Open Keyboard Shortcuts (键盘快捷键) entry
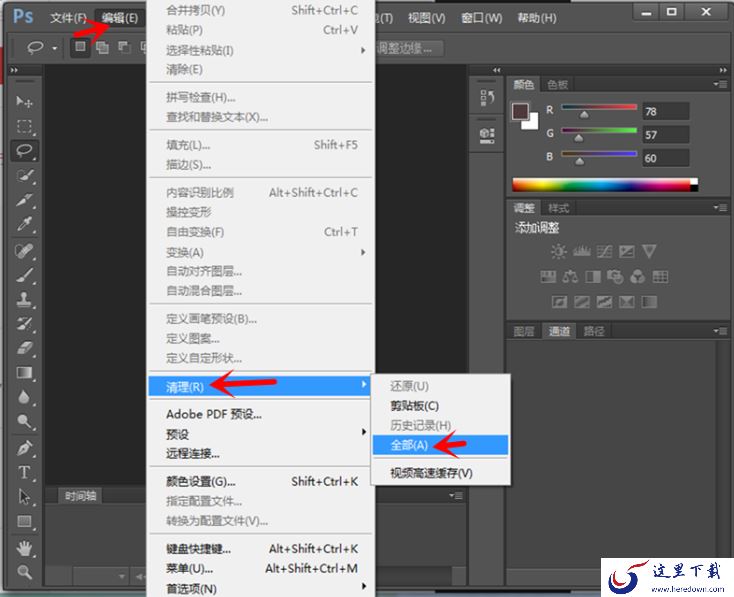Viewport: 734px width, 597px height. click(261, 549)
